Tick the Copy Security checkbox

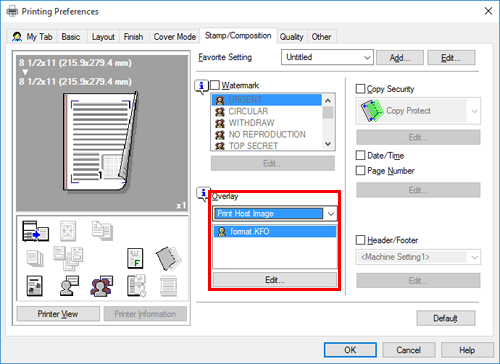point(360,89)
